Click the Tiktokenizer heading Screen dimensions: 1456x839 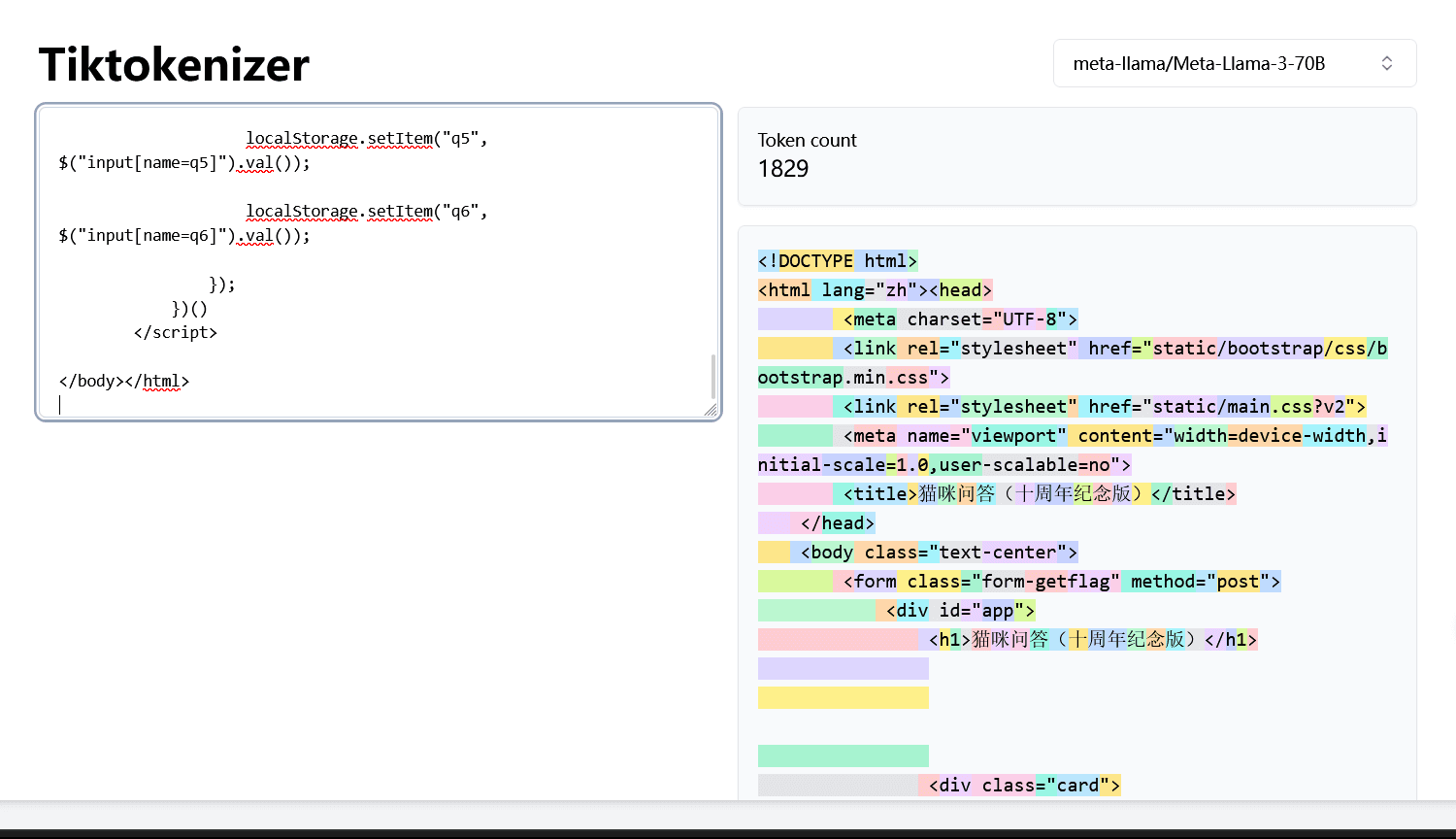coord(174,64)
